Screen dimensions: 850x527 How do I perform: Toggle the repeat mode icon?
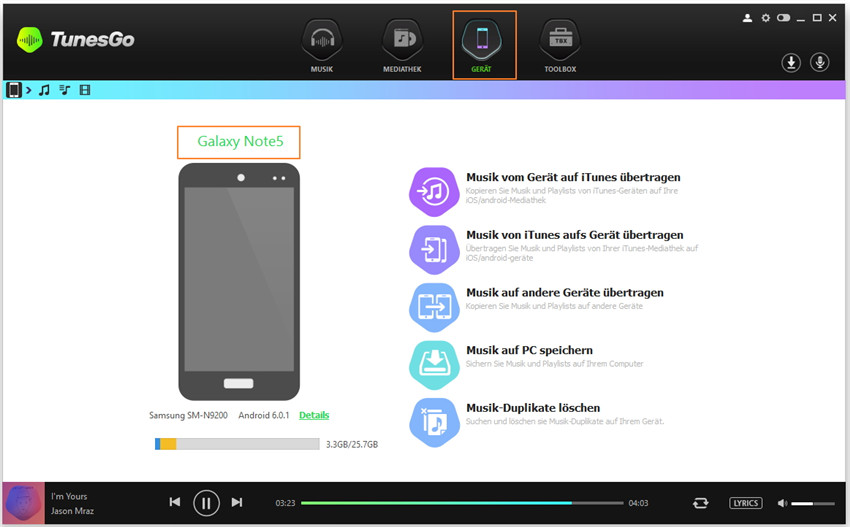pos(700,503)
